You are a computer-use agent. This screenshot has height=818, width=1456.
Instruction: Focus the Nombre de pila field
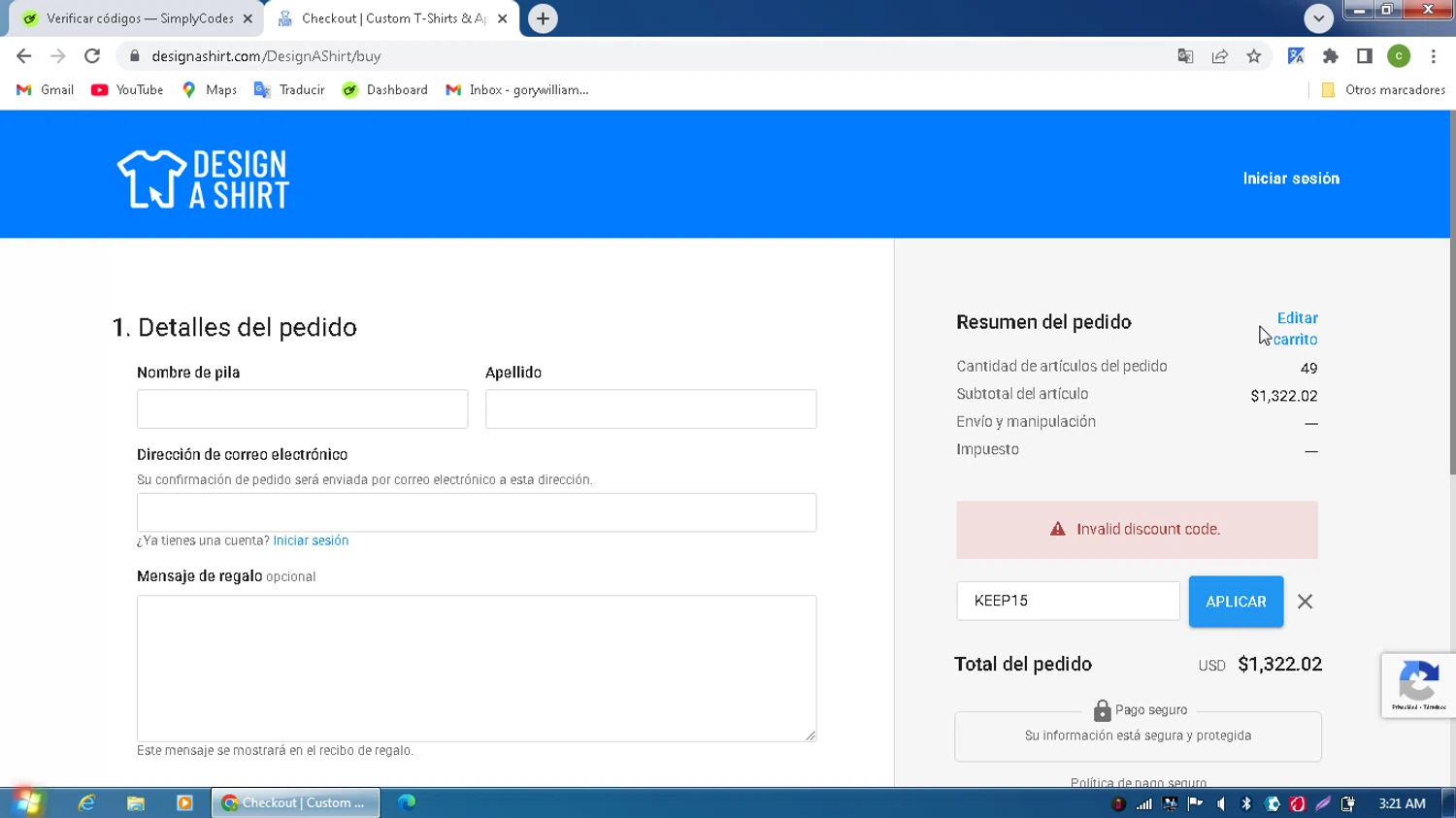point(302,409)
